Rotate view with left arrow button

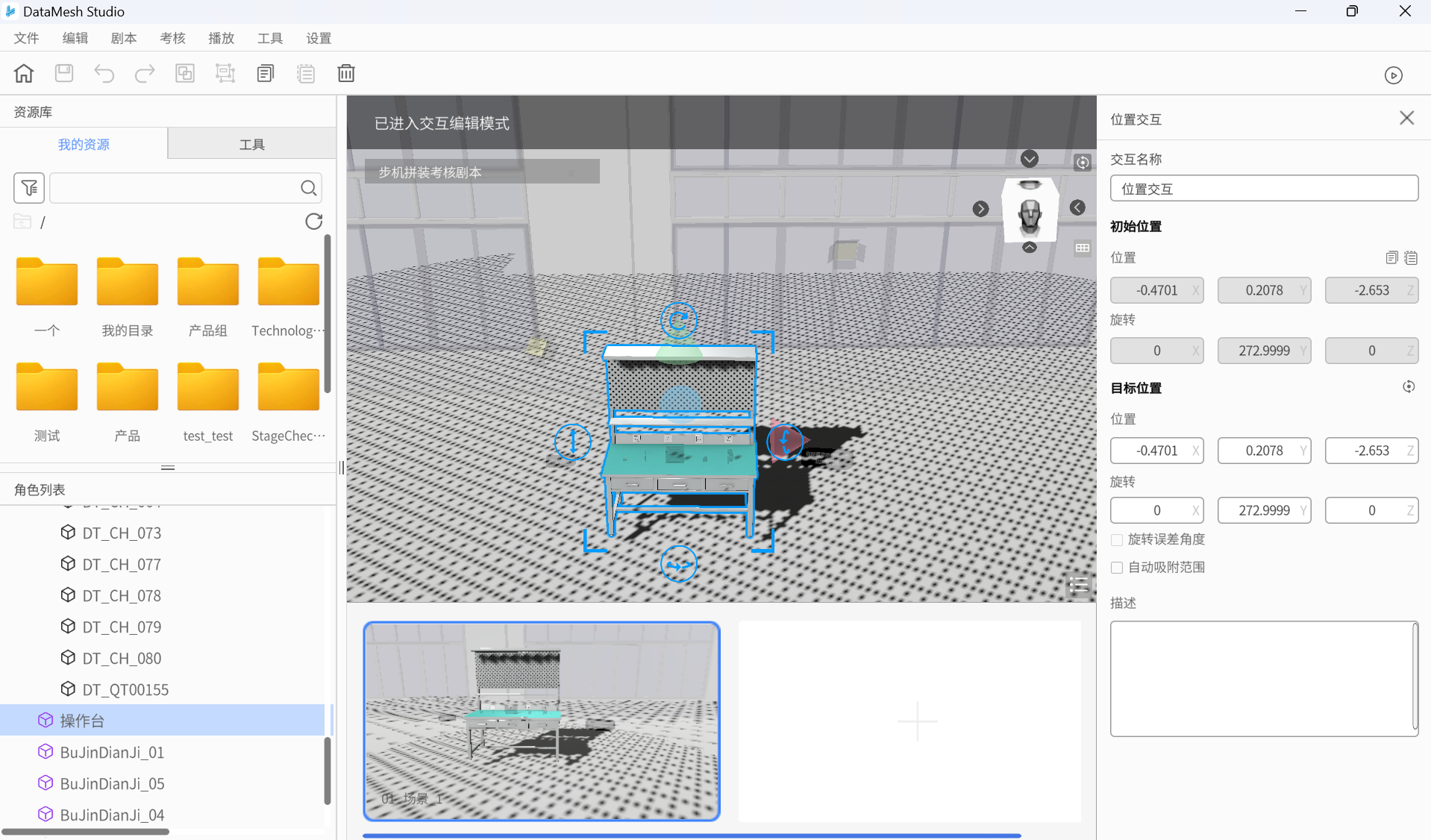[1077, 207]
